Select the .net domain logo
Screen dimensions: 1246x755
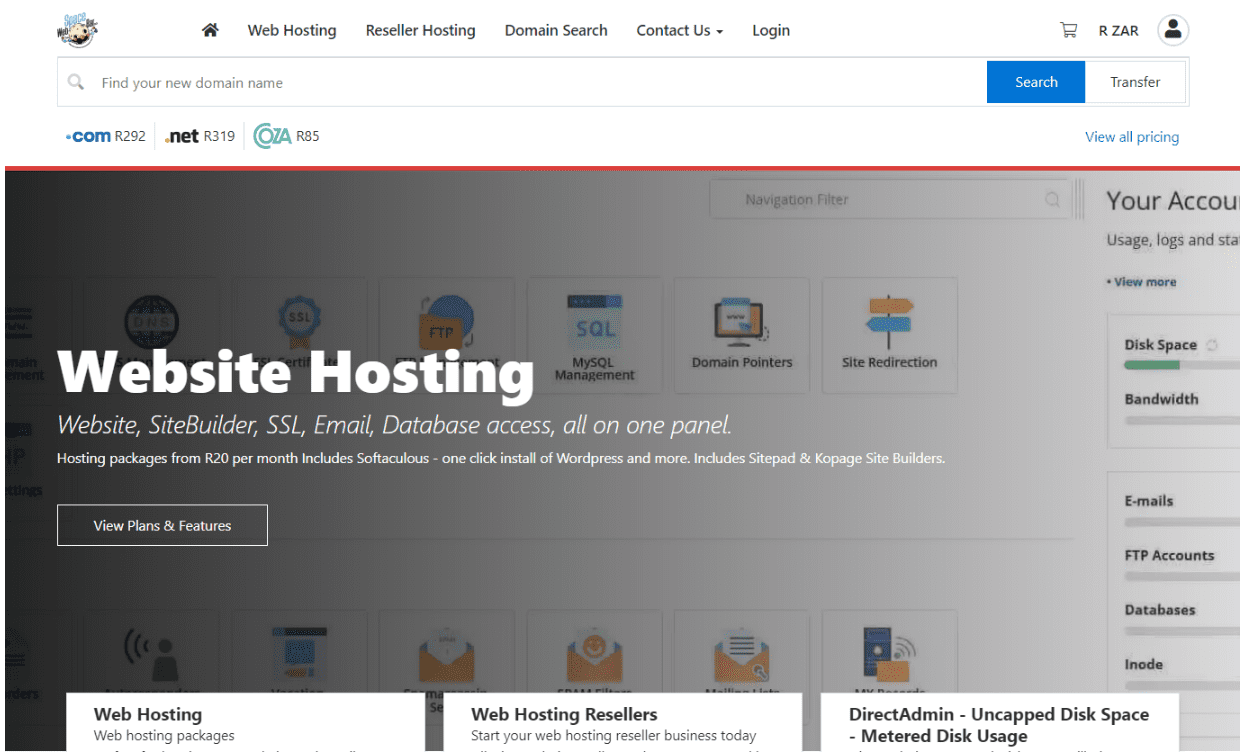pyautogui.click(x=182, y=136)
